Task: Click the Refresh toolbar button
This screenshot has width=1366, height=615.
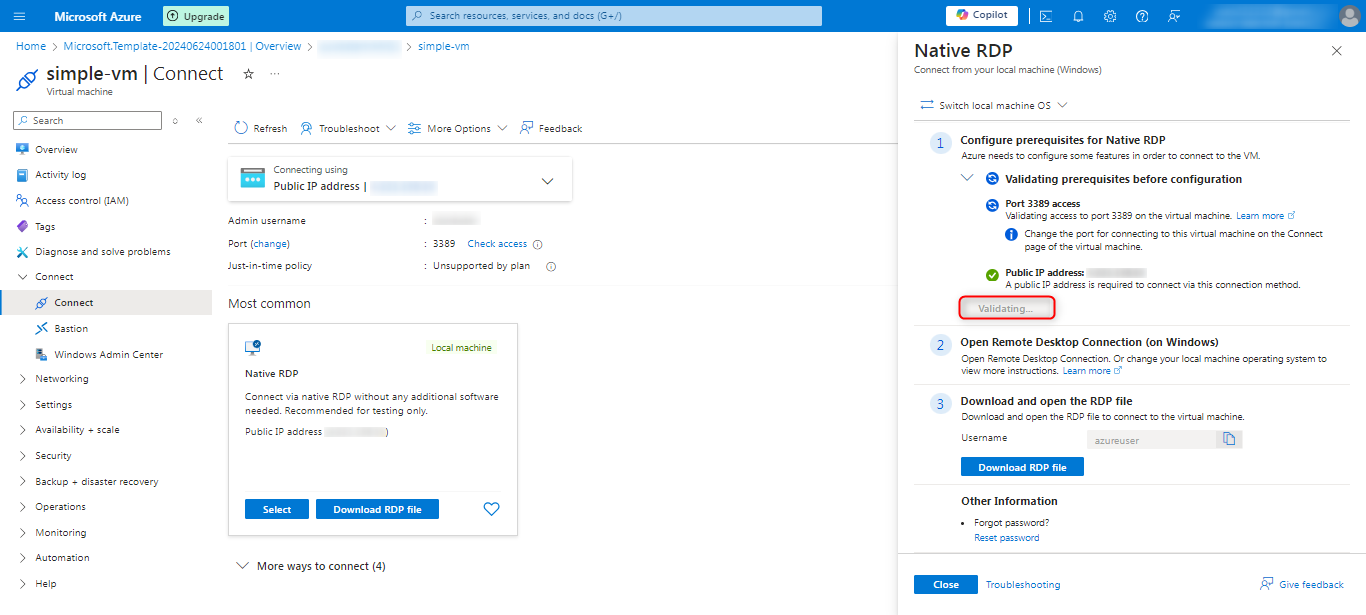Action: coord(261,128)
